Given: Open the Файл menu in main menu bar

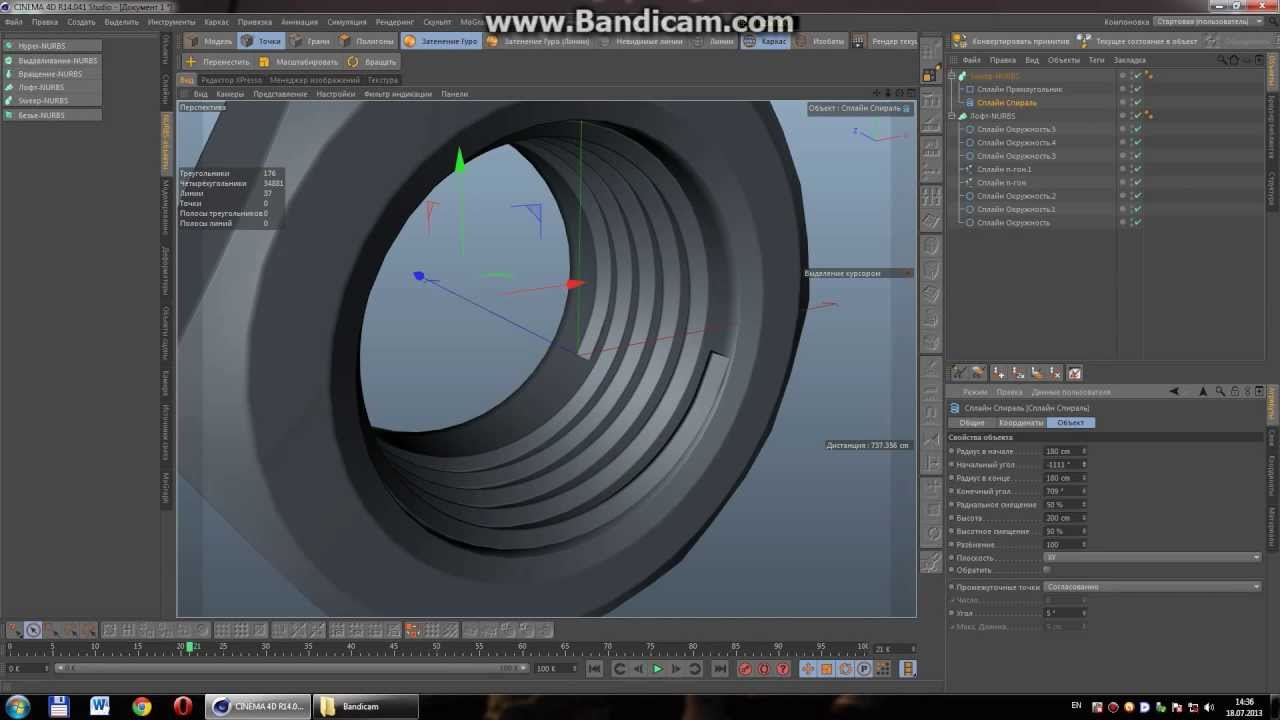Looking at the screenshot, I should pyautogui.click(x=13, y=21).
